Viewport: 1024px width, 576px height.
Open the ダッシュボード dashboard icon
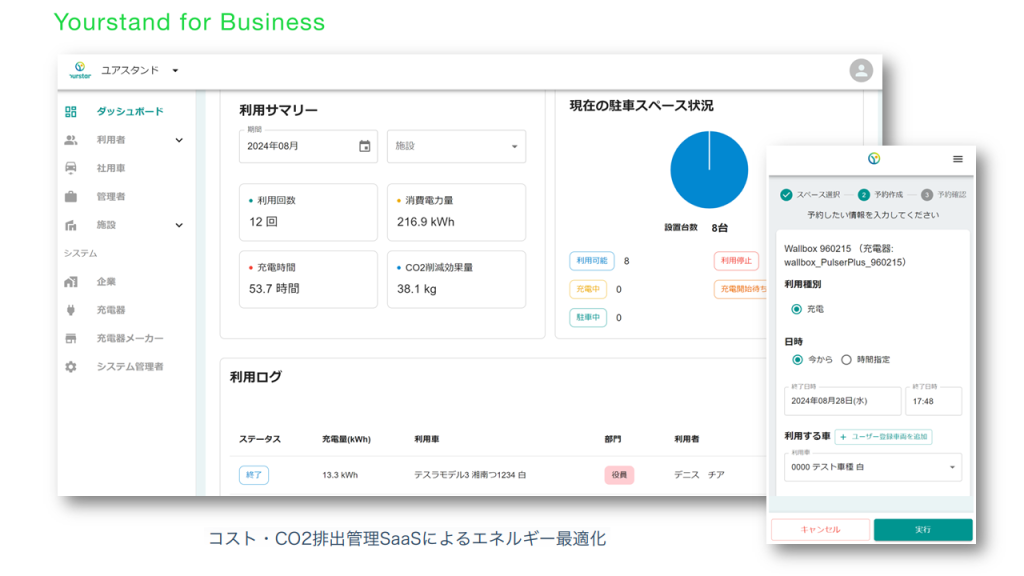coord(70,111)
